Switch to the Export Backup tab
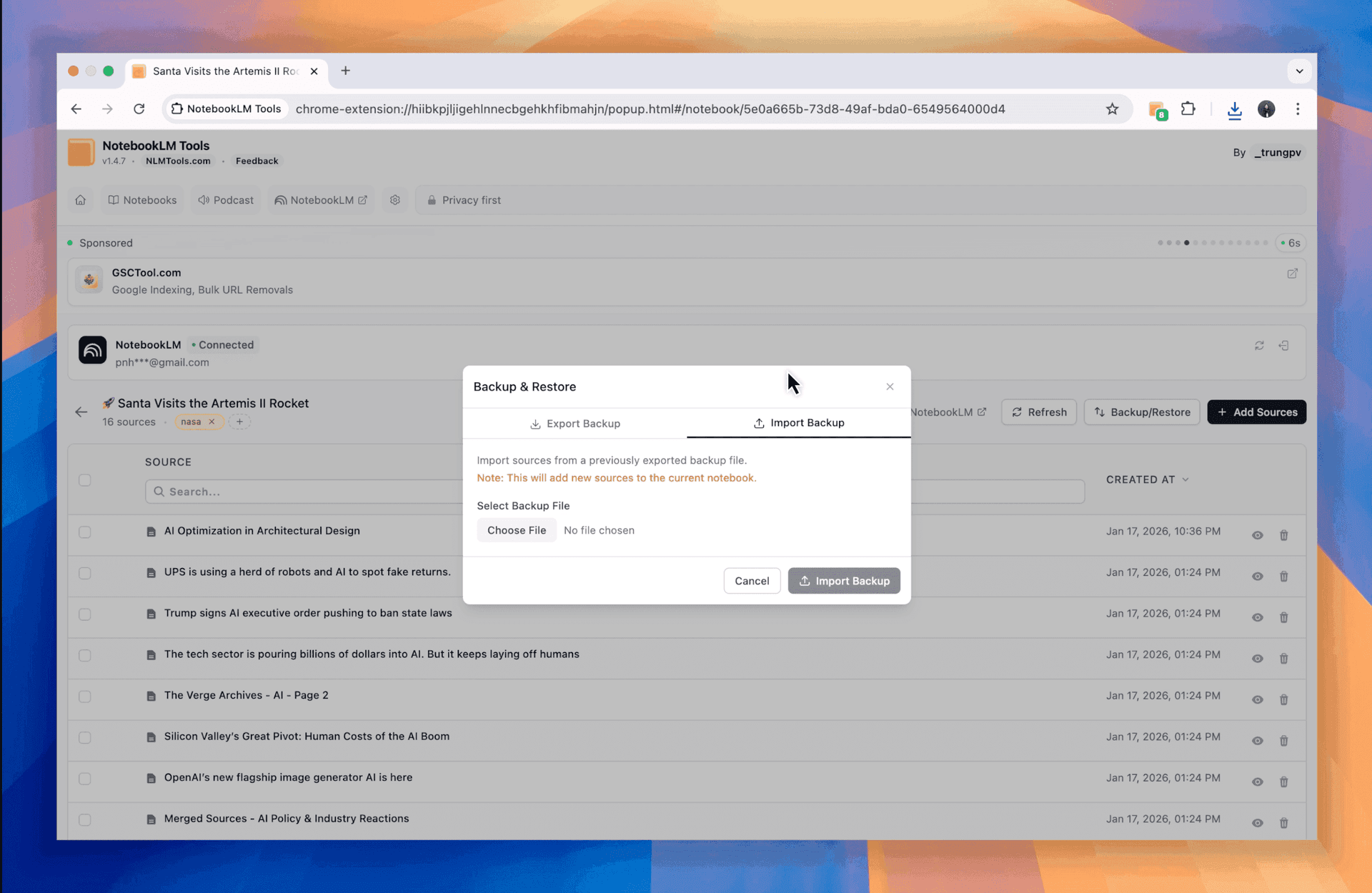 (x=575, y=423)
